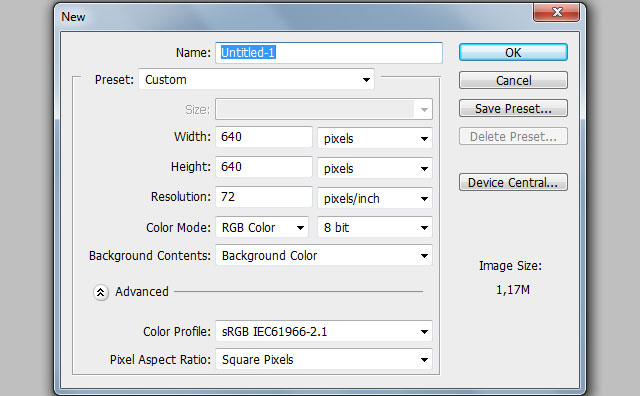This screenshot has width=640, height=396.
Task: Open the disabled Size dropdown
Action: click(324, 109)
